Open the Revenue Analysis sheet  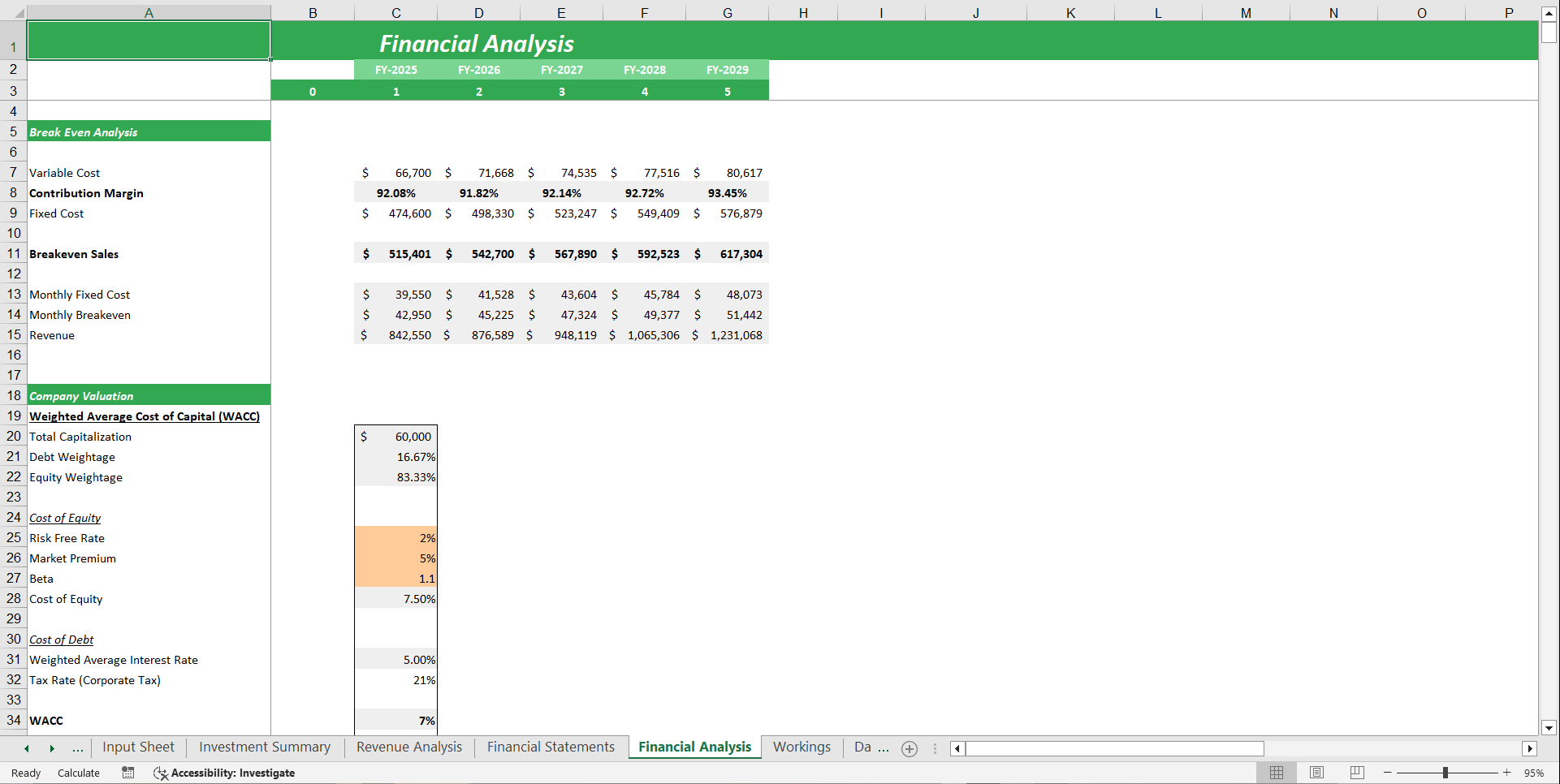[x=408, y=747]
